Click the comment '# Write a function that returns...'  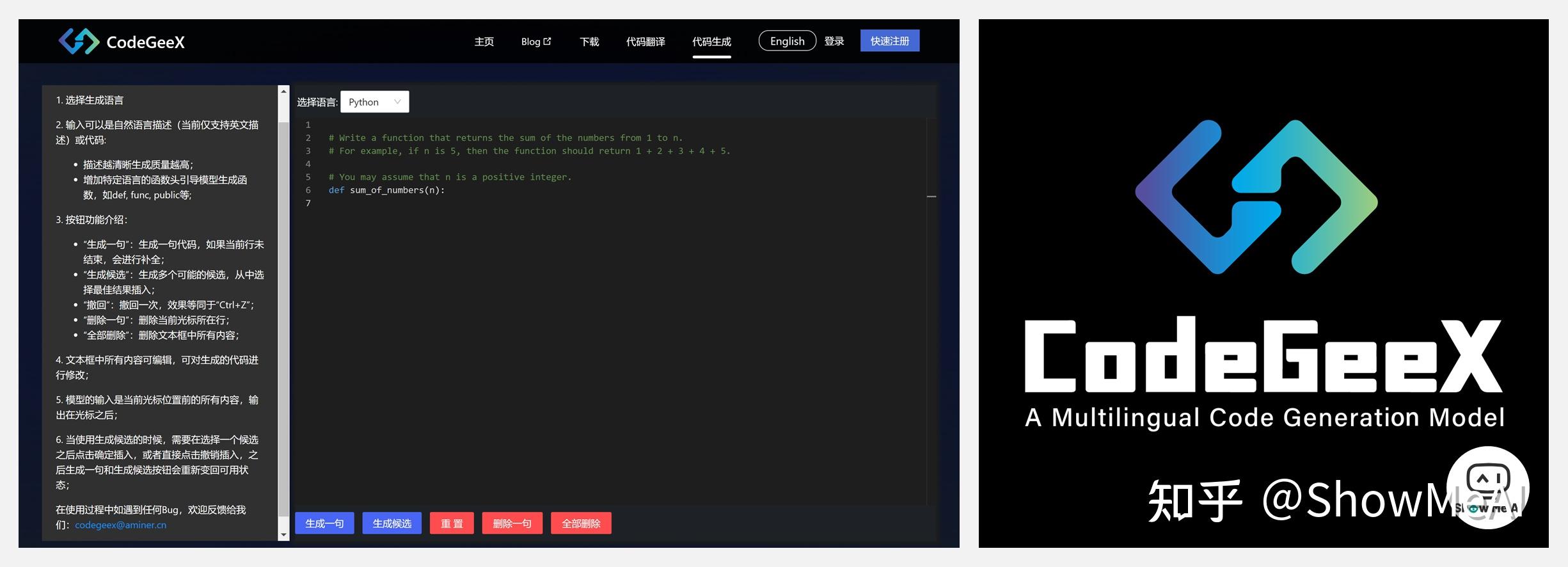pos(505,138)
